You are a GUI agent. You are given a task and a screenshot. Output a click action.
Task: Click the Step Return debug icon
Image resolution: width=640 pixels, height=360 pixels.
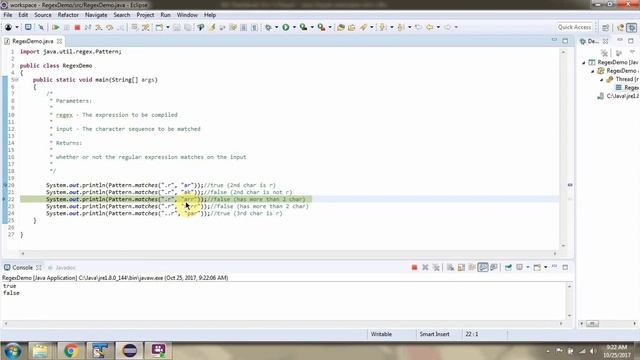[120, 27]
